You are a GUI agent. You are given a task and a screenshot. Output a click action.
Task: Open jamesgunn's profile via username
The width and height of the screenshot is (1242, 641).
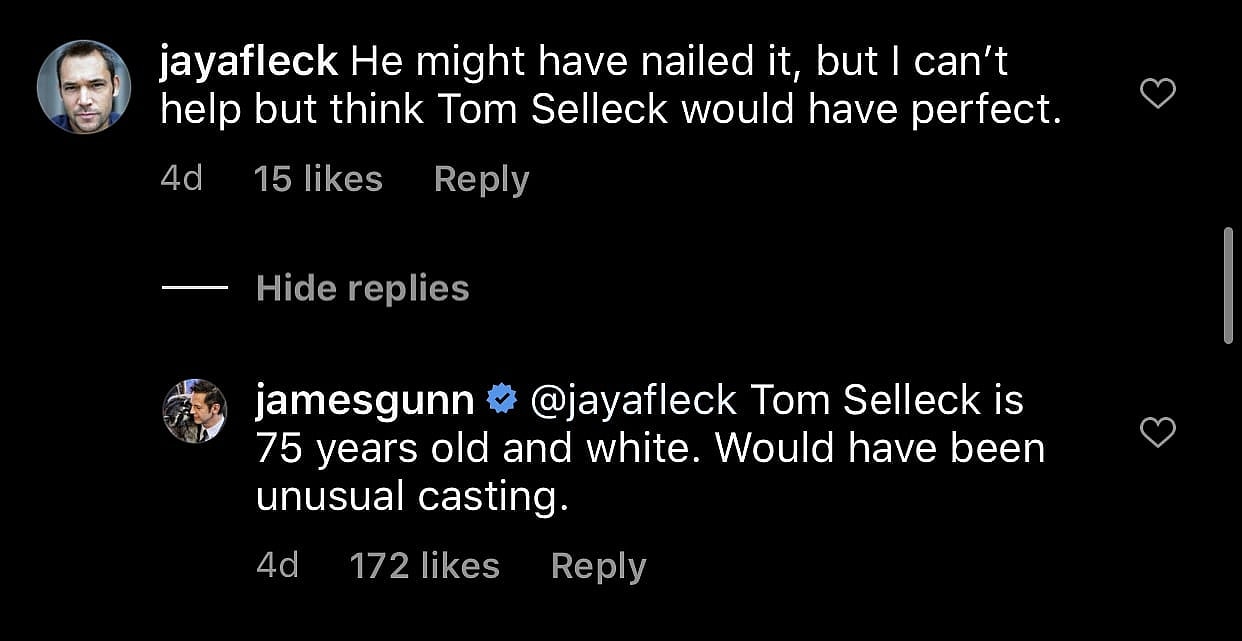[x=363, y=399]
